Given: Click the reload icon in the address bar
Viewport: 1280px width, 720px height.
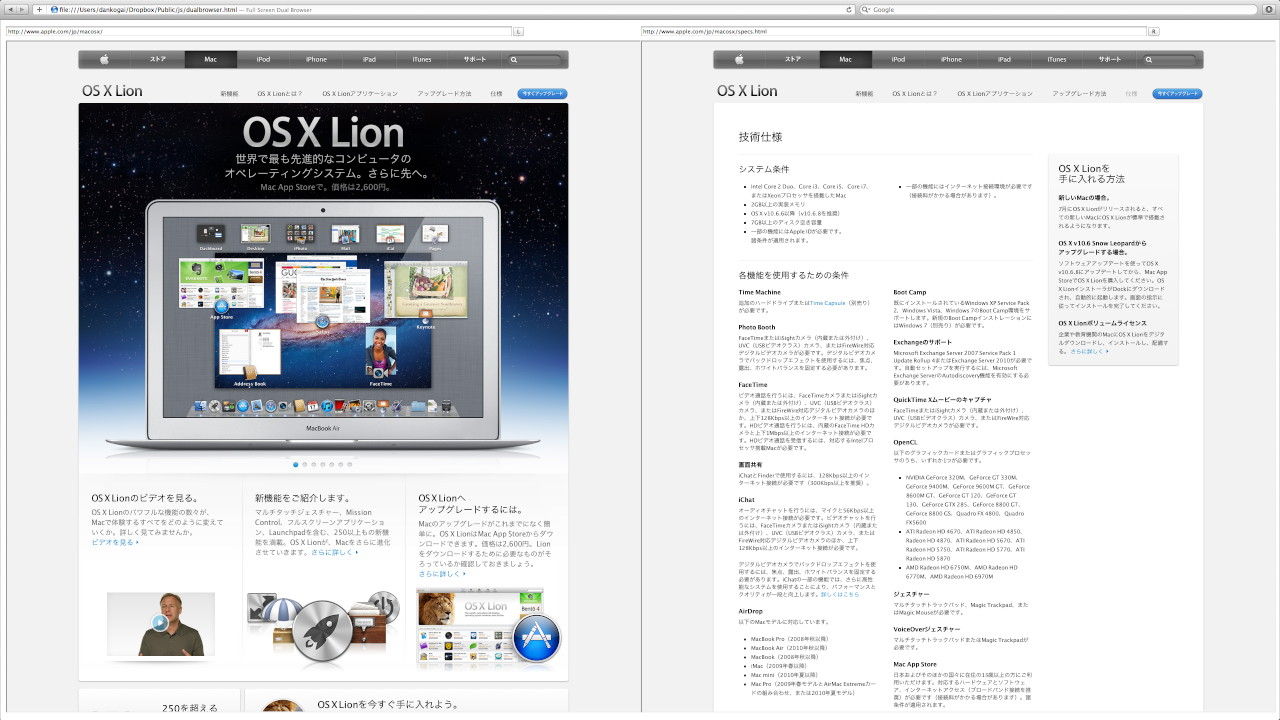Looking at the screenshot, I should click(x=850, y=9).
